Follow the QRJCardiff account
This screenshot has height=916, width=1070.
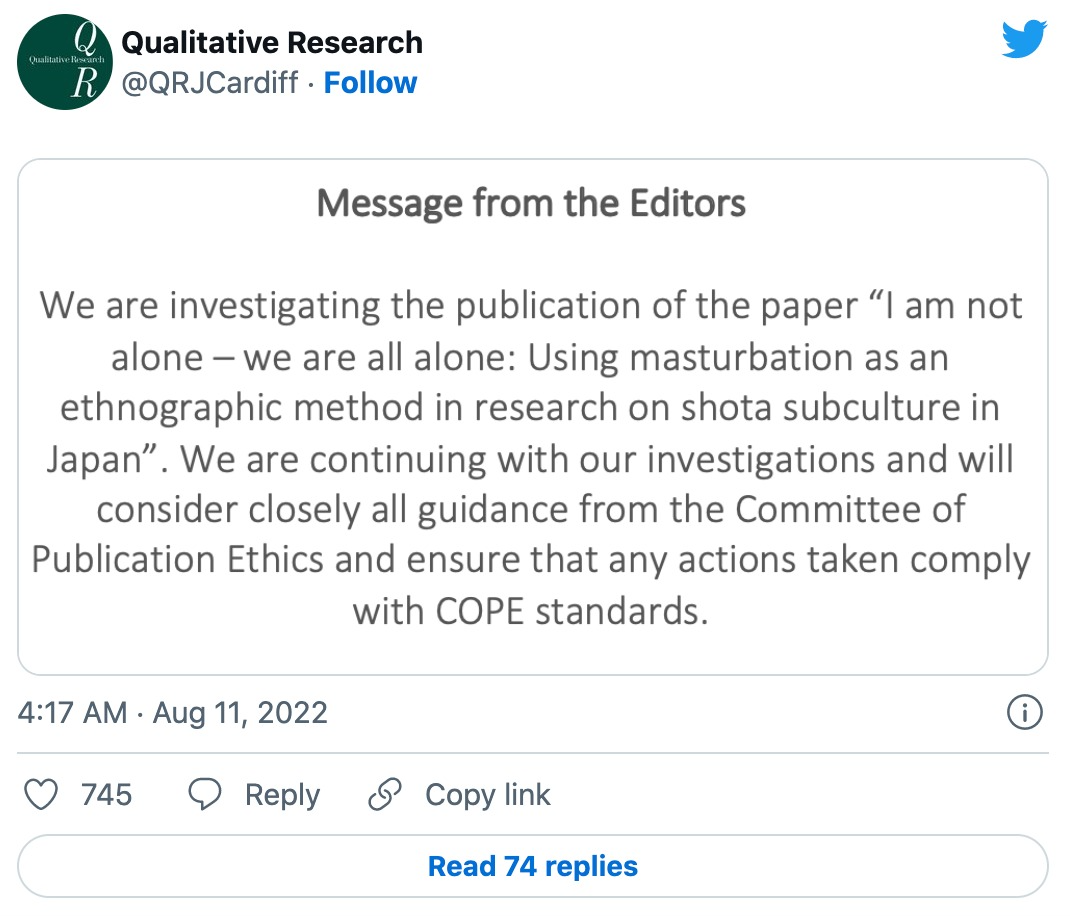(x=370, y=83)
